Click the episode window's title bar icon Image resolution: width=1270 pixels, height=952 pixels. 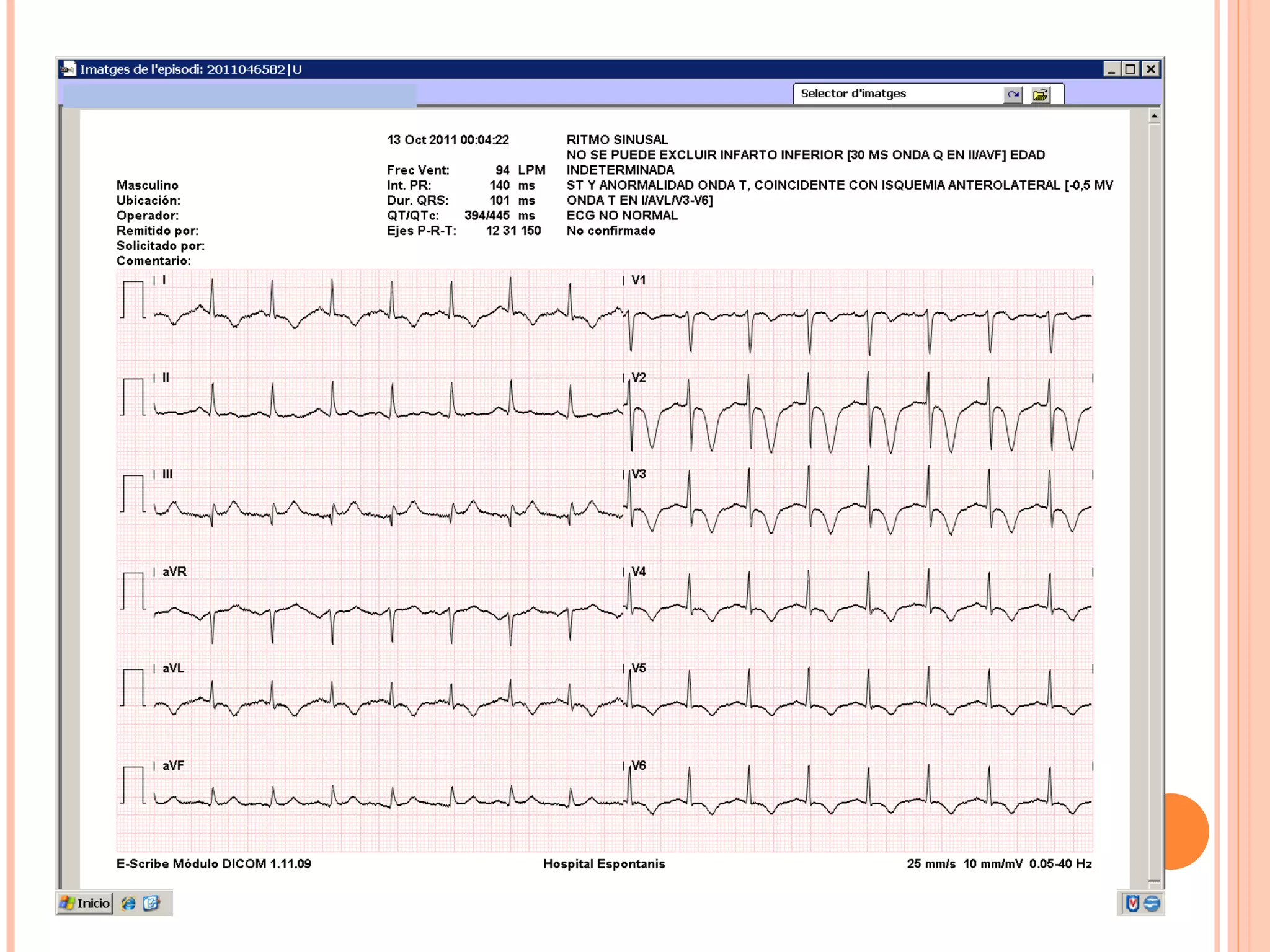click(x=68, y=69)
